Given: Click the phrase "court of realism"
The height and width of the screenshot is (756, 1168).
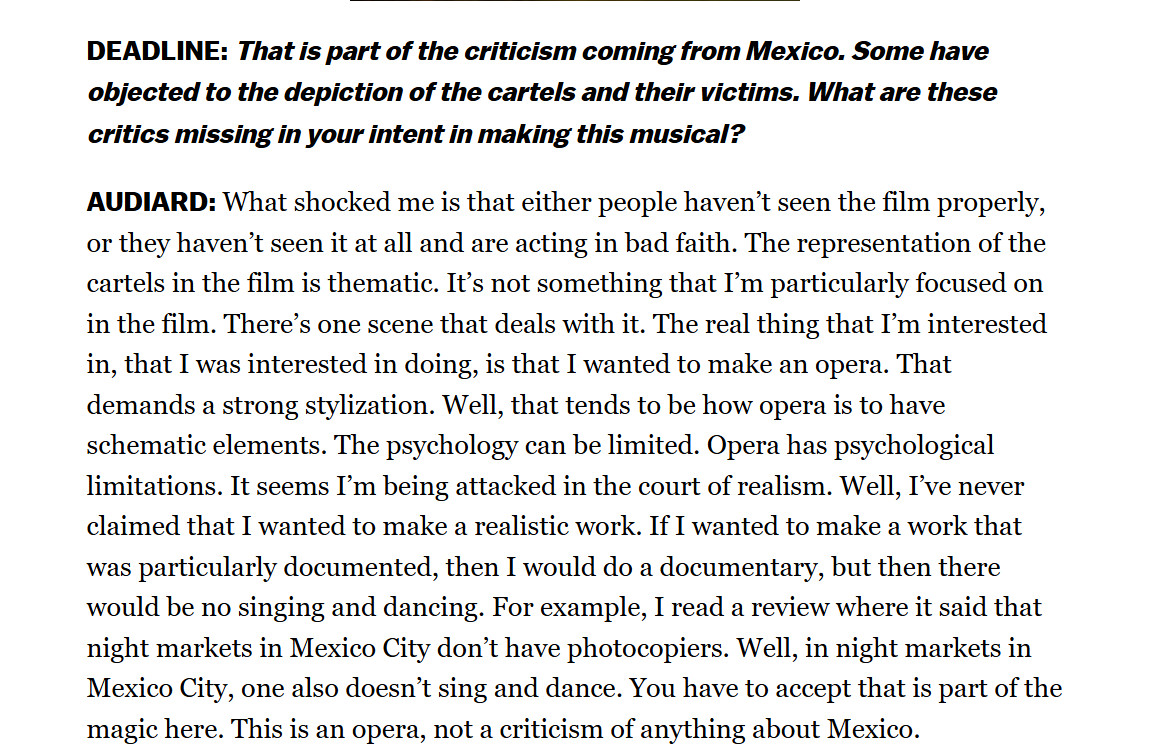Looking at the screenshot, I should pyautogui.click(x=714, y=487).
